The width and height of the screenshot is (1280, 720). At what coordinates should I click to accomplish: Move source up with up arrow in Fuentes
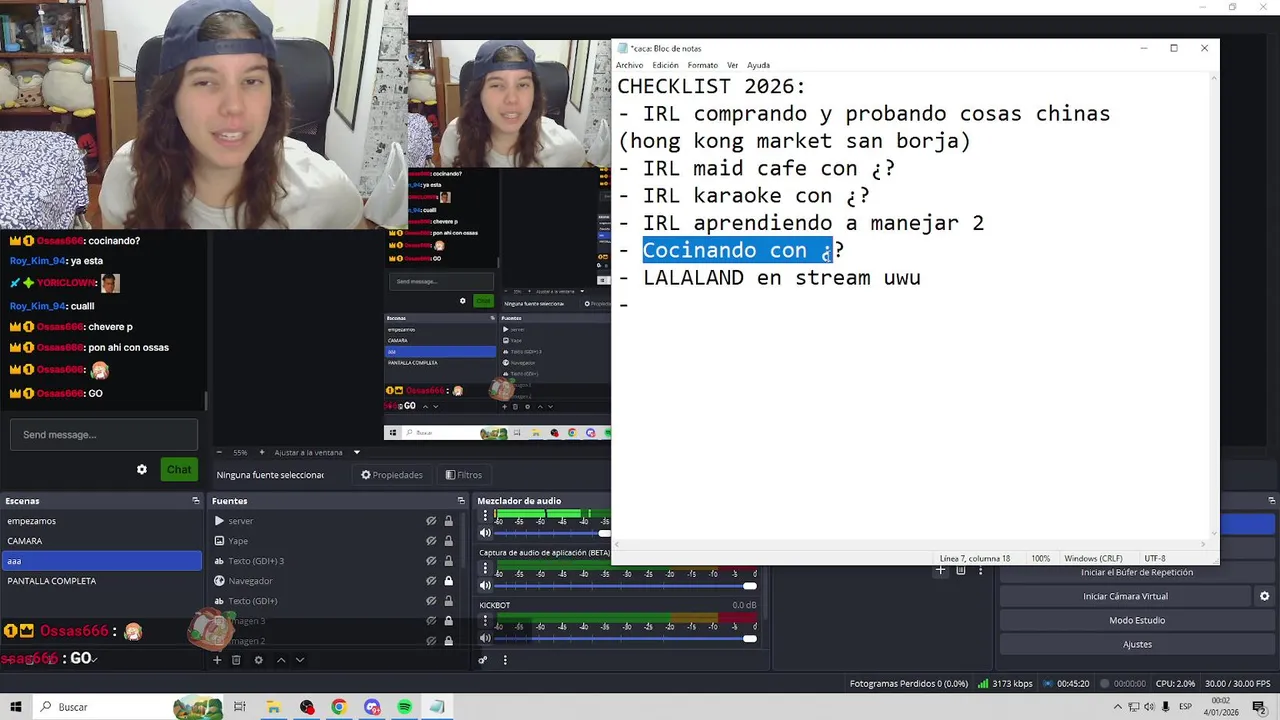point(281,660)
